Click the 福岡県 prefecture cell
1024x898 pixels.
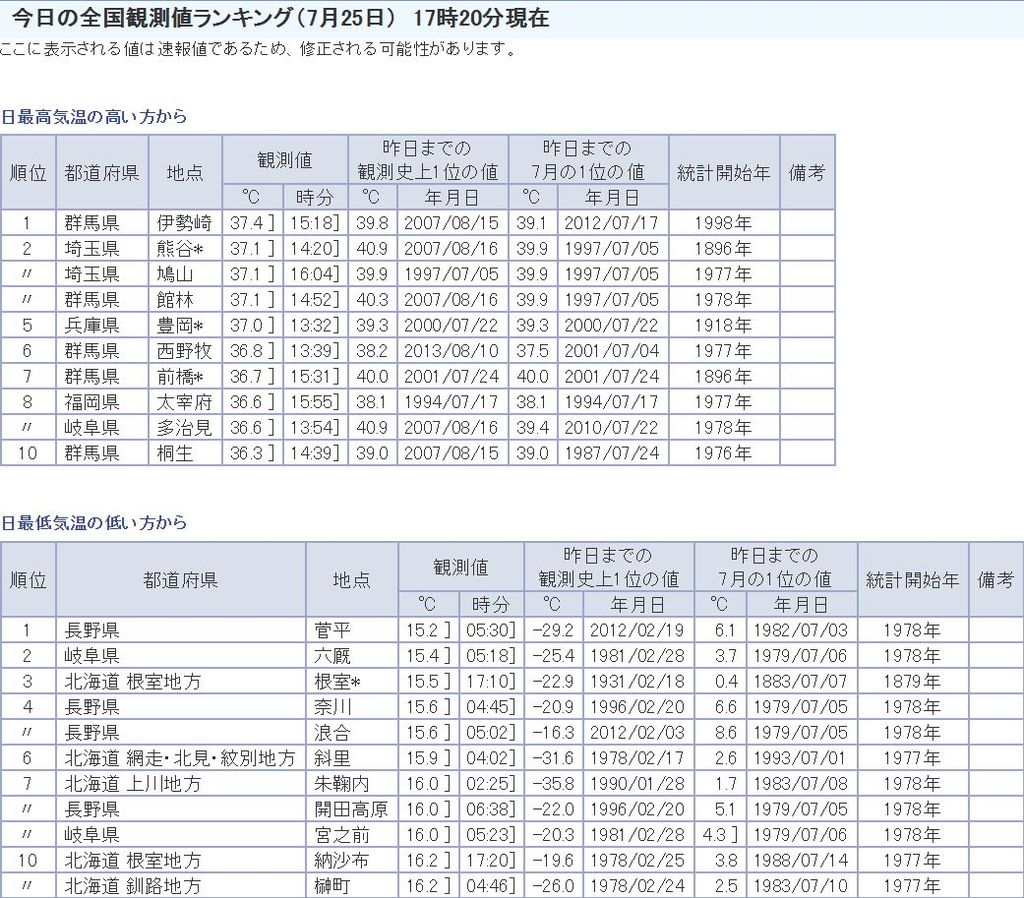pyautogui.click(x=92, y=401)
